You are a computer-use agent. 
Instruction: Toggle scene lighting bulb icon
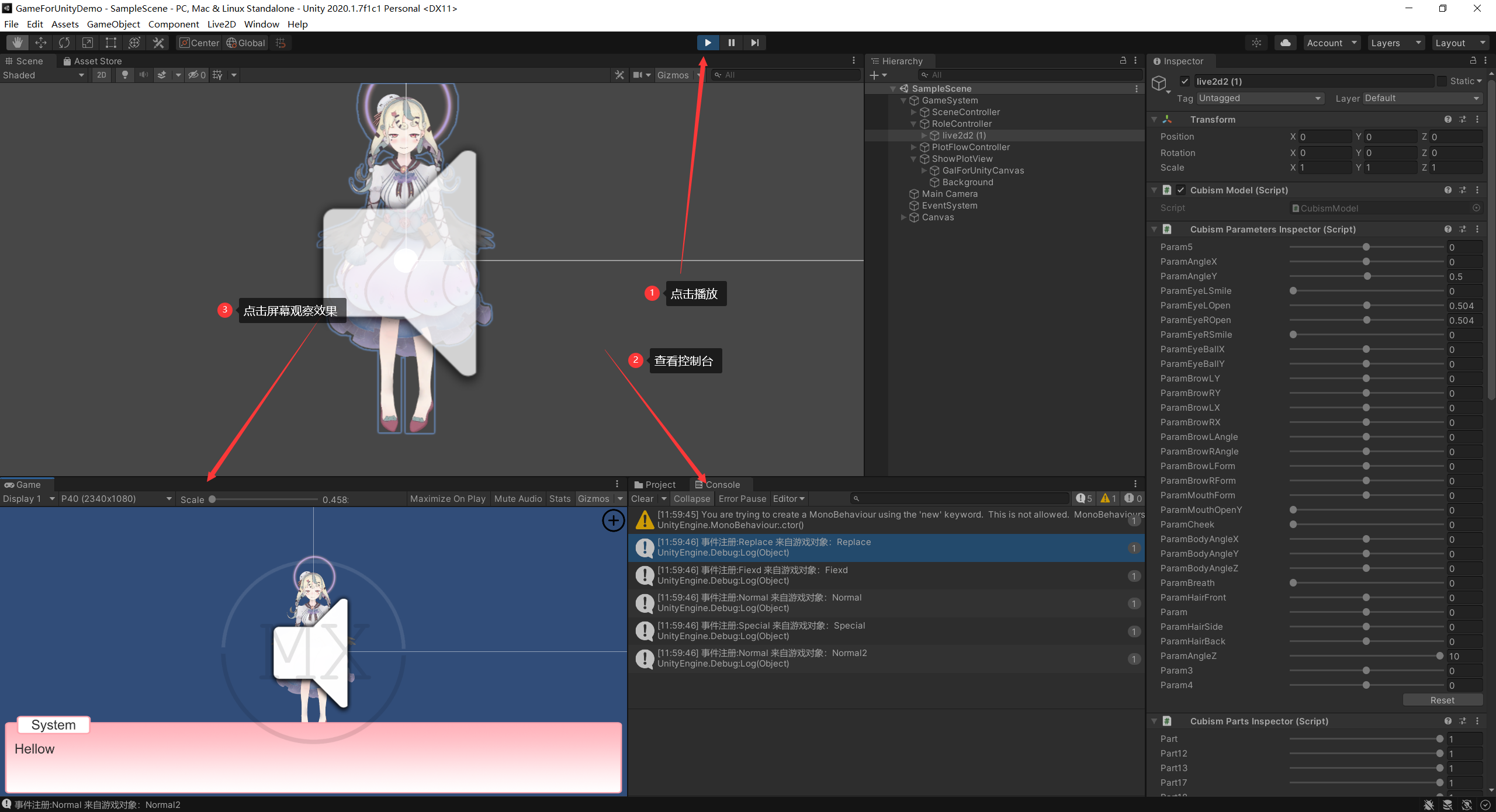pyautogui.click(x=124, y=75)
